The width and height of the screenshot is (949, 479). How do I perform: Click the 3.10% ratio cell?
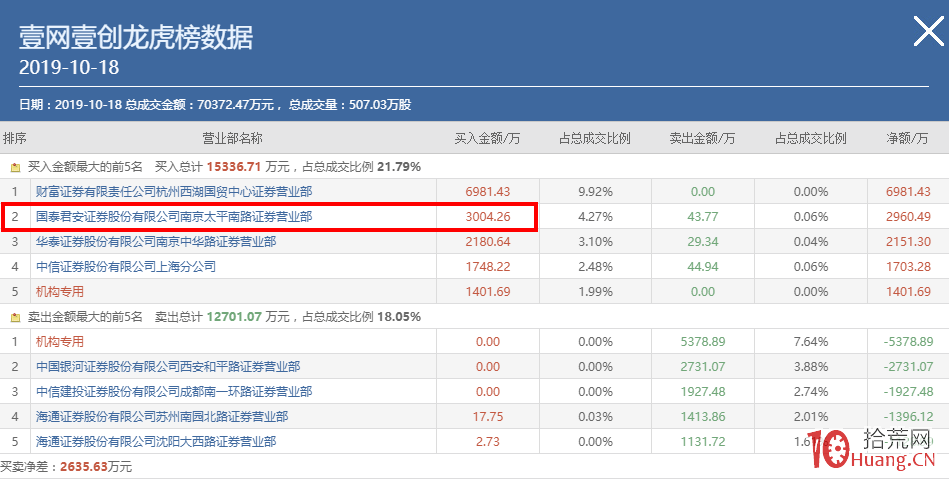pyautogui.click(x=595, y=242)
